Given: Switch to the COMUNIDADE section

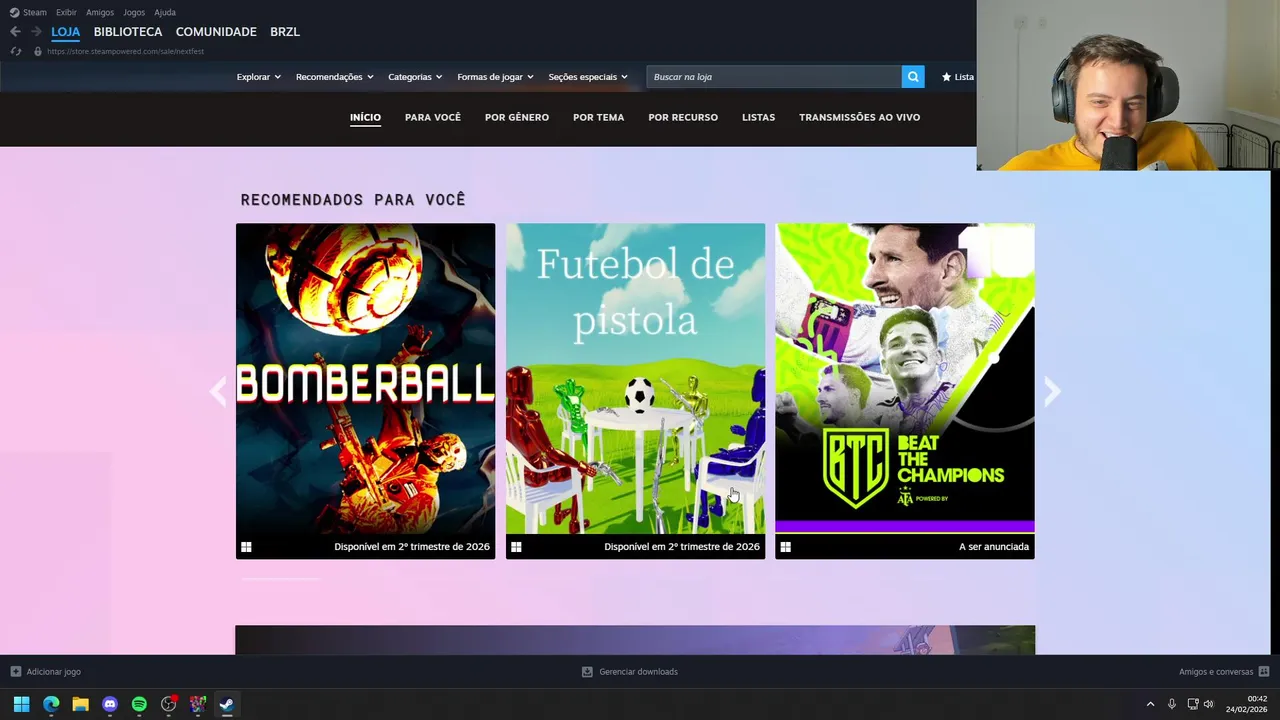Looking at the screenshot, I should pos(216,32).
